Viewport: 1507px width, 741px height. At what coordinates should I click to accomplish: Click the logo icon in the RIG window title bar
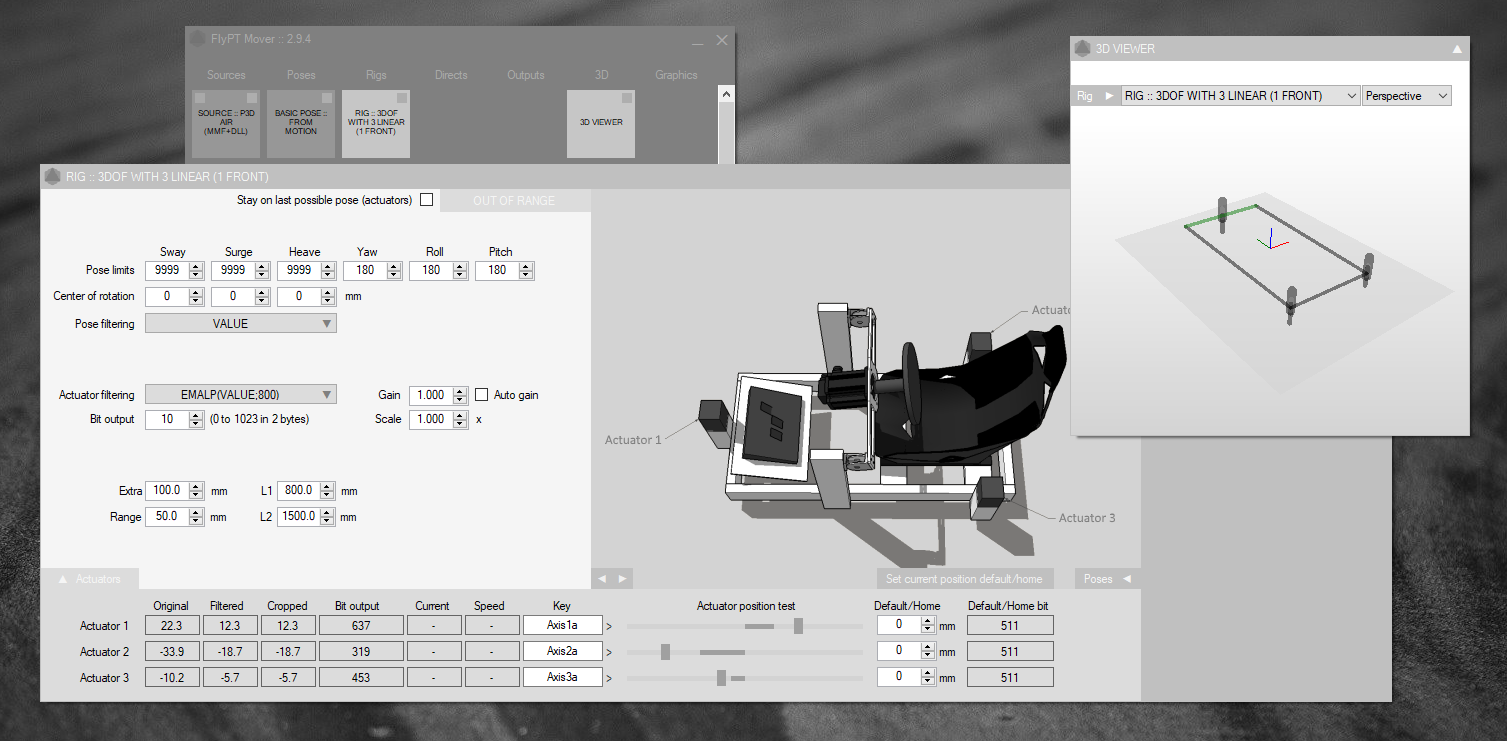coord(52,177)
